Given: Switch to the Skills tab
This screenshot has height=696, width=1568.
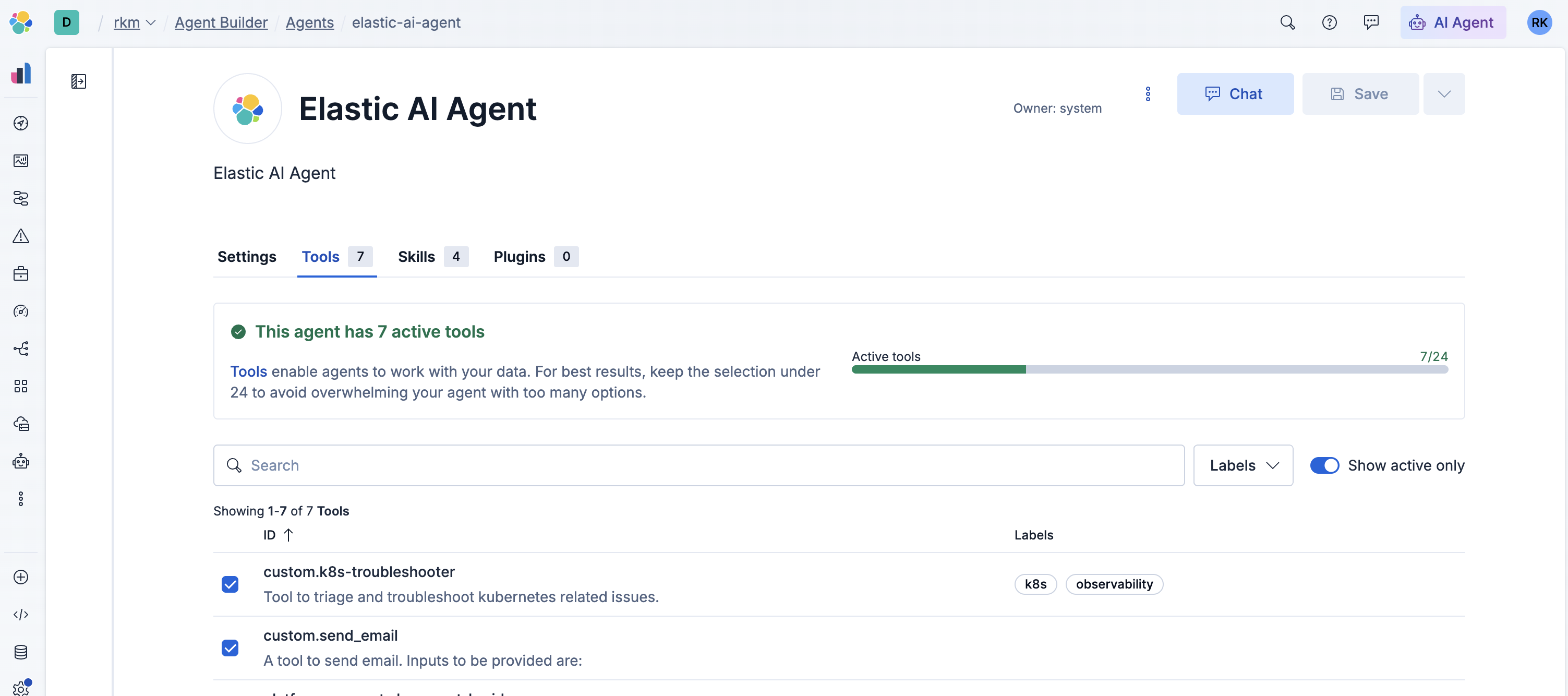Looking at the screenshot, I should tap(432, 256).
